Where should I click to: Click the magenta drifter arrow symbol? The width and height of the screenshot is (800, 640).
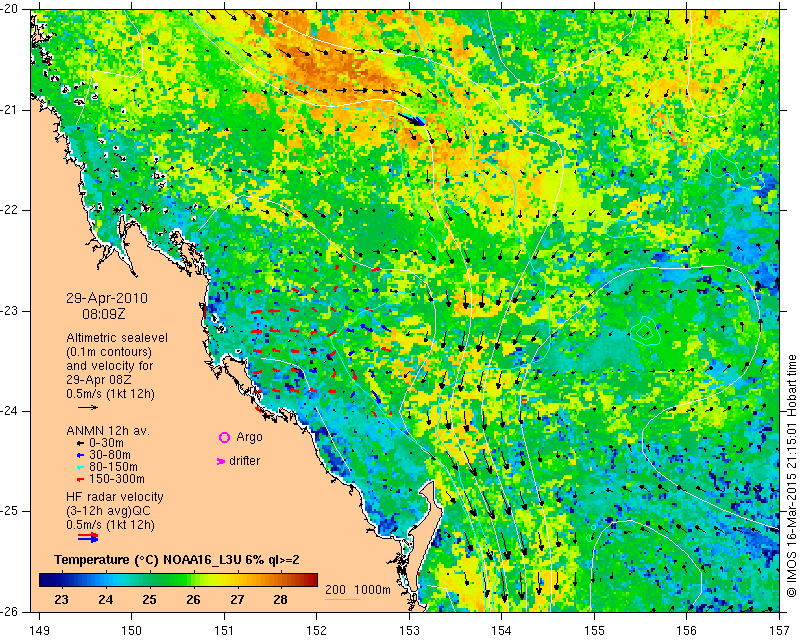(x=221, y=461)
